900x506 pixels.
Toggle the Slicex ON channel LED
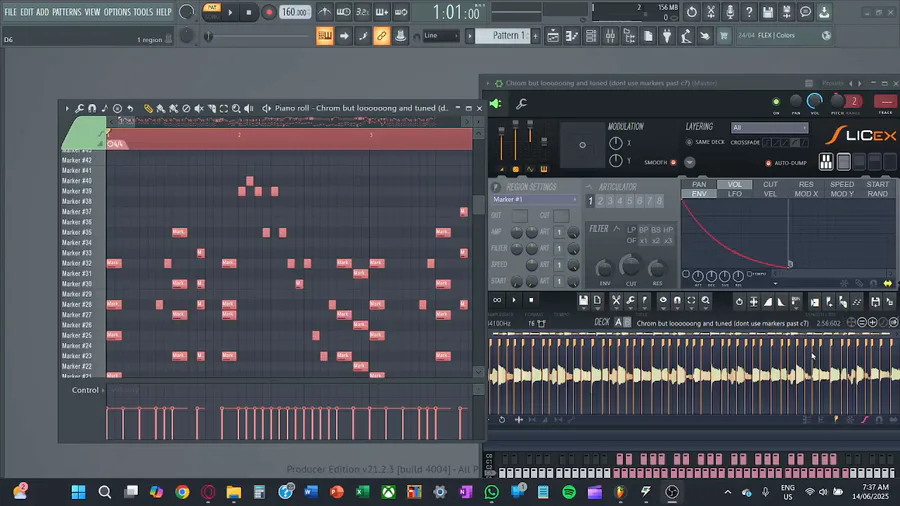776,102
